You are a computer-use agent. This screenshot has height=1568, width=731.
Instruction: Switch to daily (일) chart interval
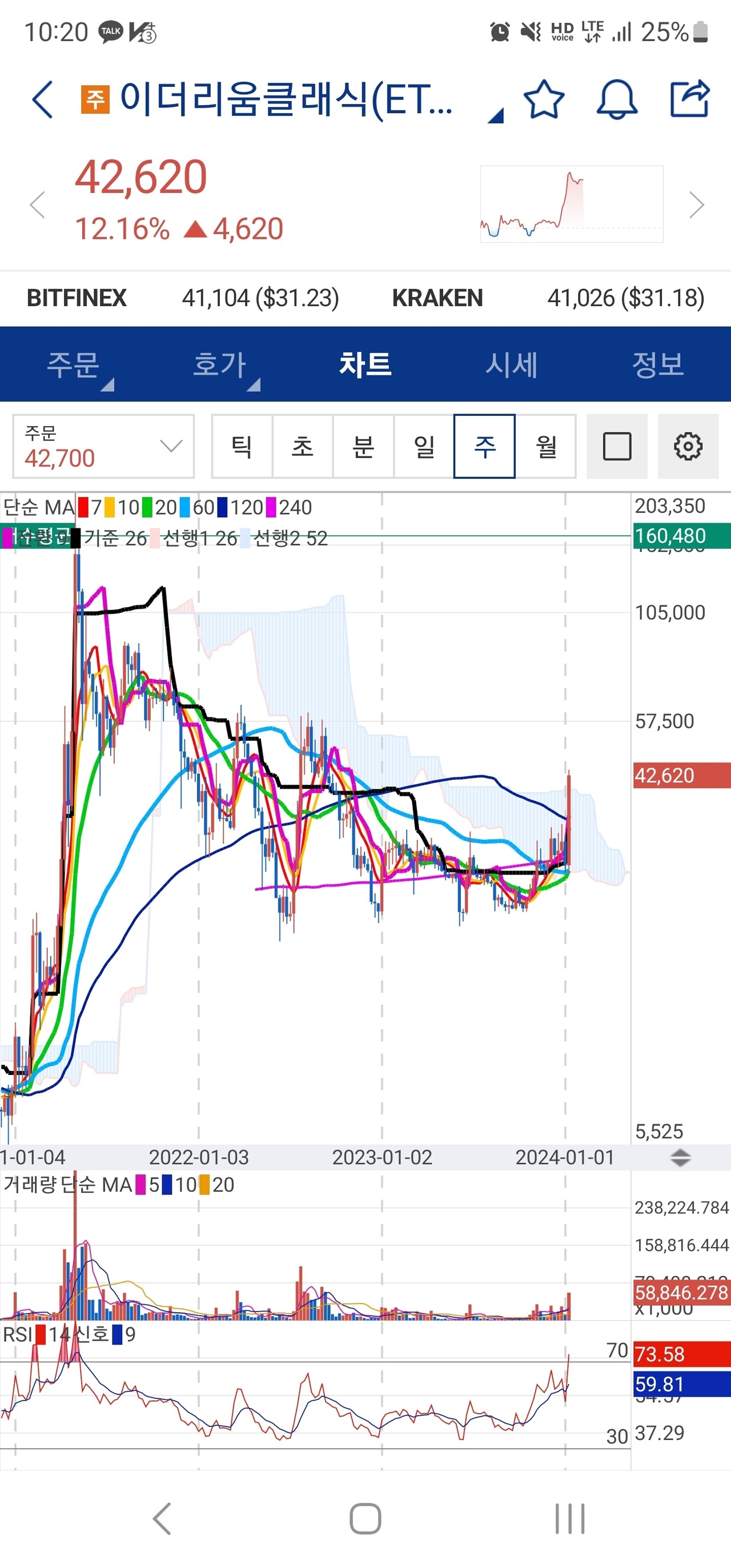(424, 446)
